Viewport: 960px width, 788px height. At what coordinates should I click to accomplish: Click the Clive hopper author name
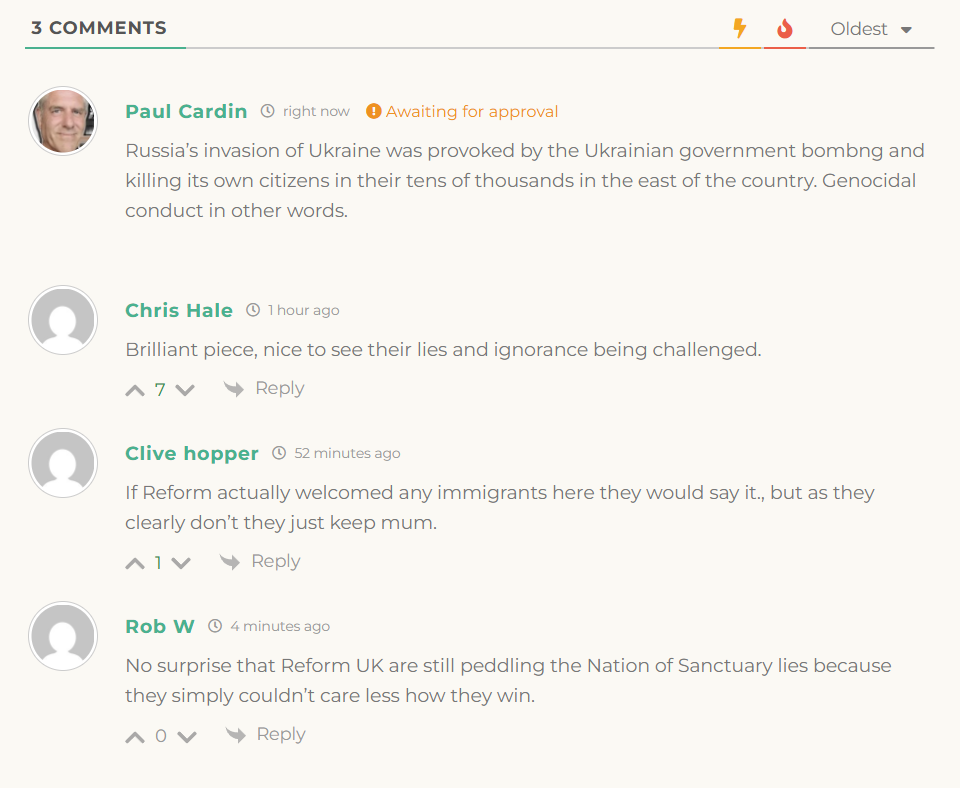point(192,453)
